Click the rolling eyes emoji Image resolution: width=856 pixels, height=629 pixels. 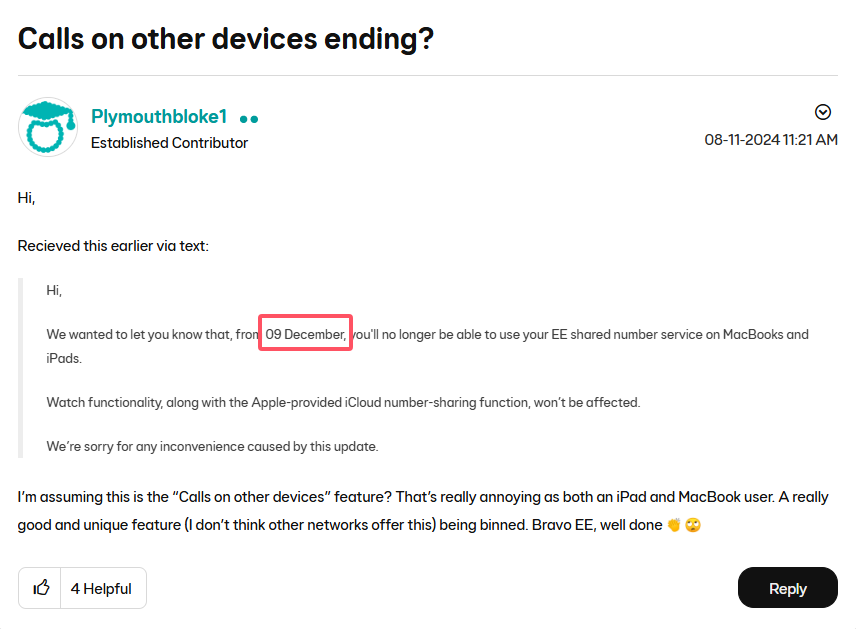tap(693, 525)
